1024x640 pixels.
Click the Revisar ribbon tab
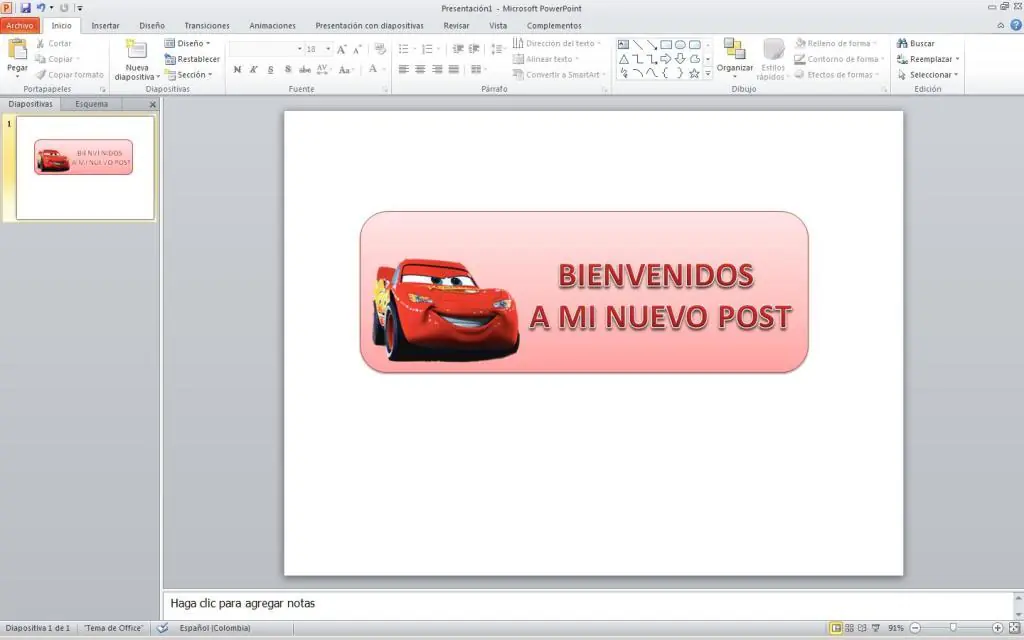(x=456, y=25)
